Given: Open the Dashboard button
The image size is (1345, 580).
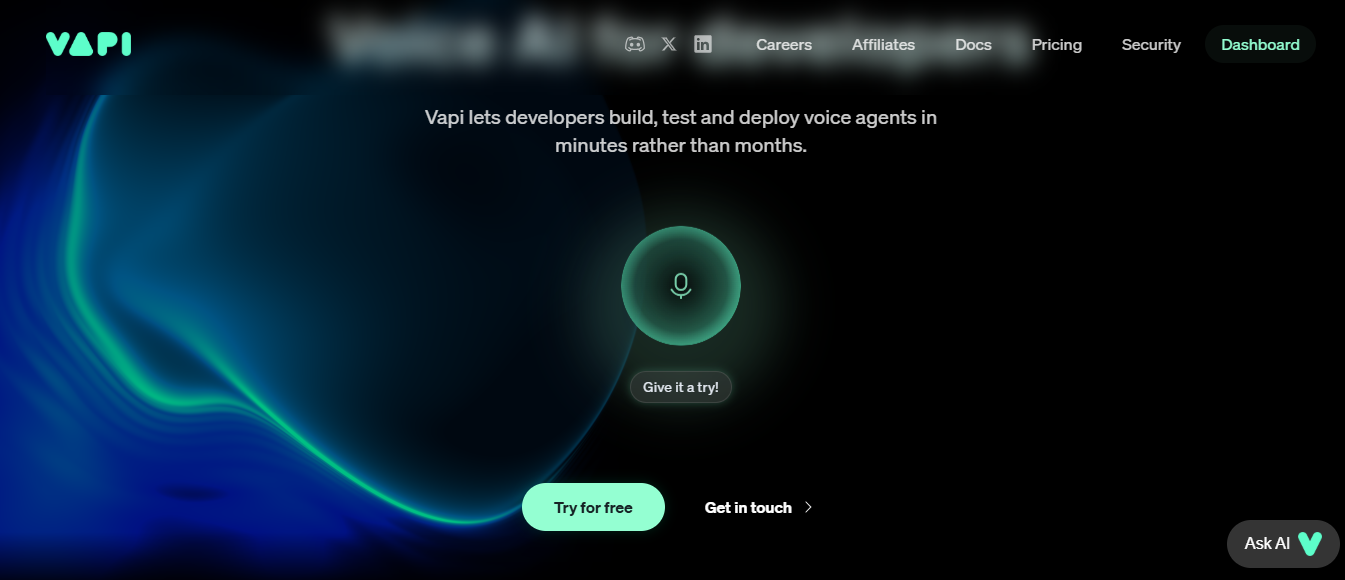Looking at the screenshot, I should (1260, 45).
